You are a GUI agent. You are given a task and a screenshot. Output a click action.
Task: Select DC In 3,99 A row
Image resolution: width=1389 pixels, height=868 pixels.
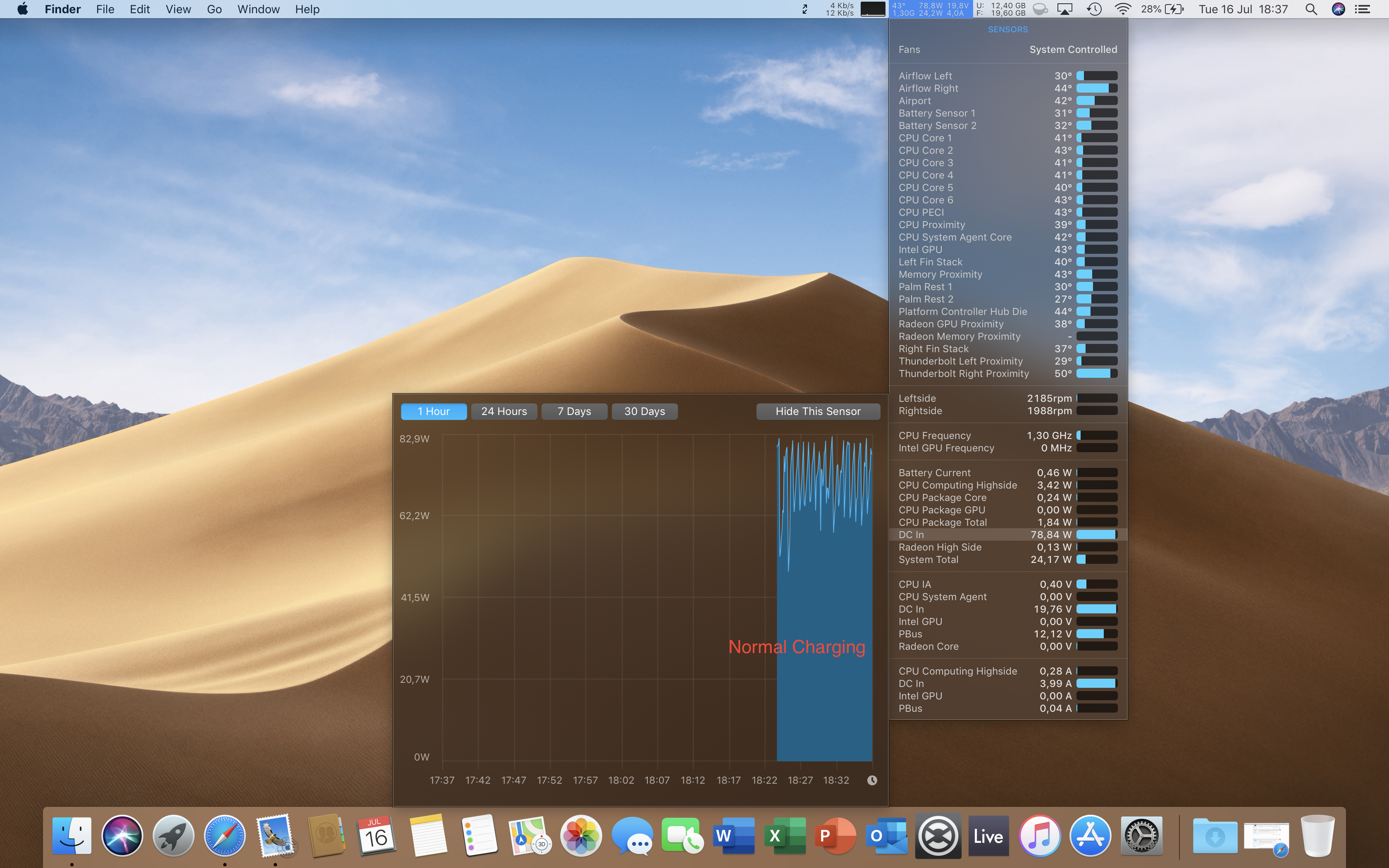pyautogui.click(x=1008, y=684)
